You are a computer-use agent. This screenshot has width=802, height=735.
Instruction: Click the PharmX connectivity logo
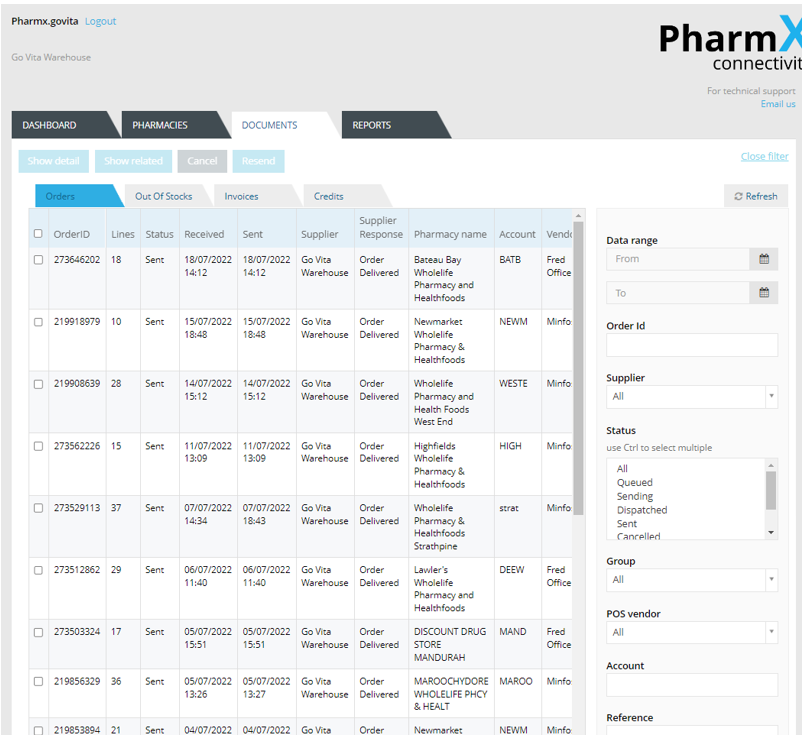tap(730, 46)
